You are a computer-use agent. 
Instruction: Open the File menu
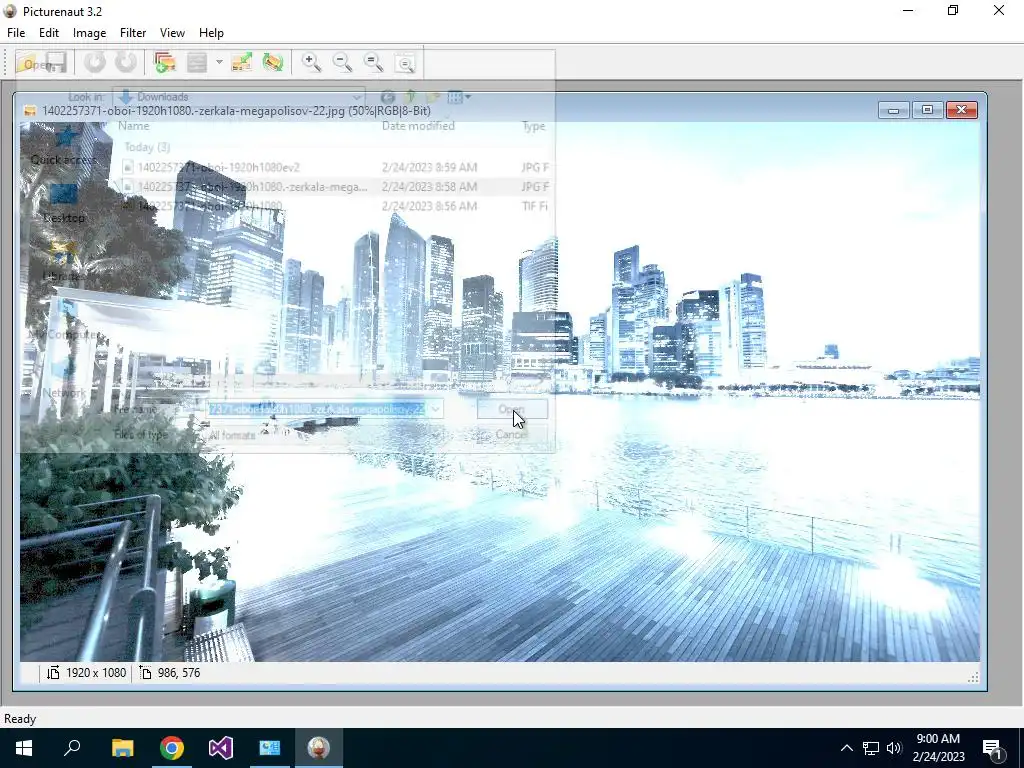16,33
